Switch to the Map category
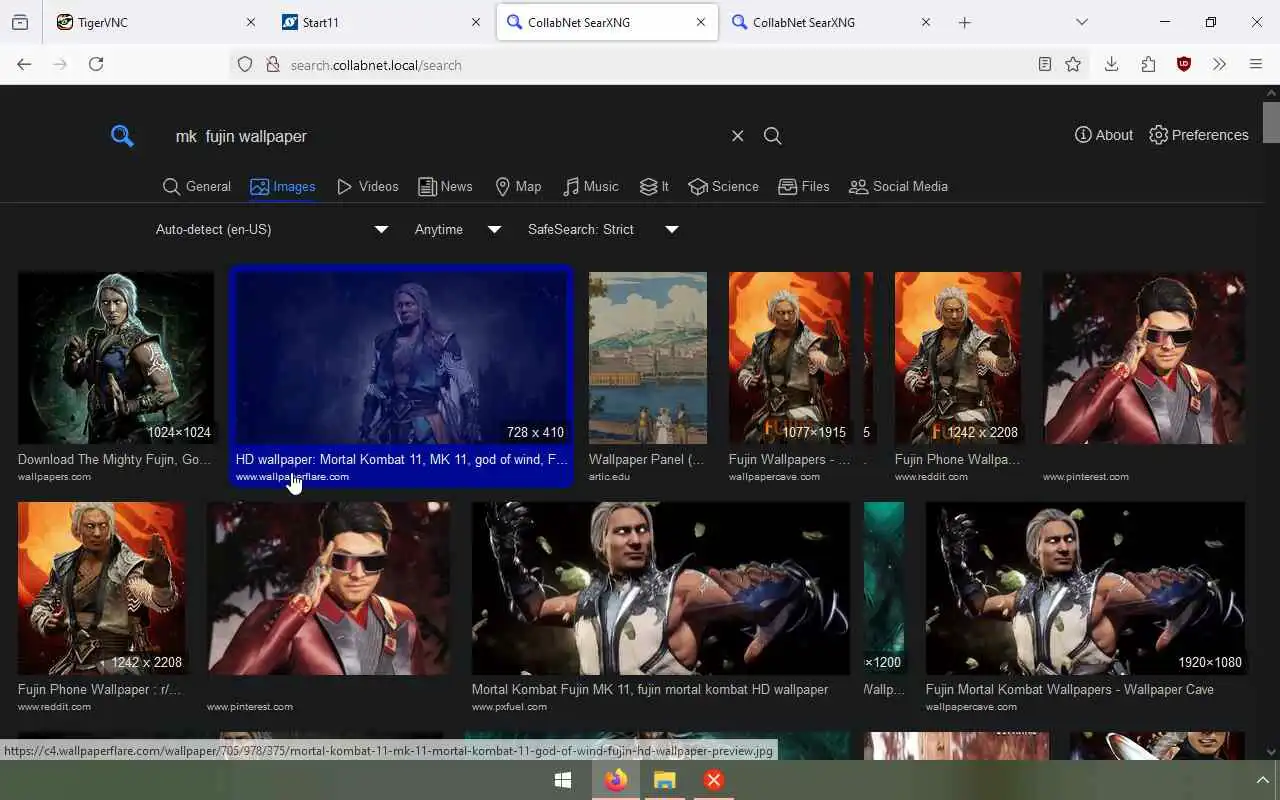Image resolution: width=1280 pixels, height=800 pixels. point(518,186)
